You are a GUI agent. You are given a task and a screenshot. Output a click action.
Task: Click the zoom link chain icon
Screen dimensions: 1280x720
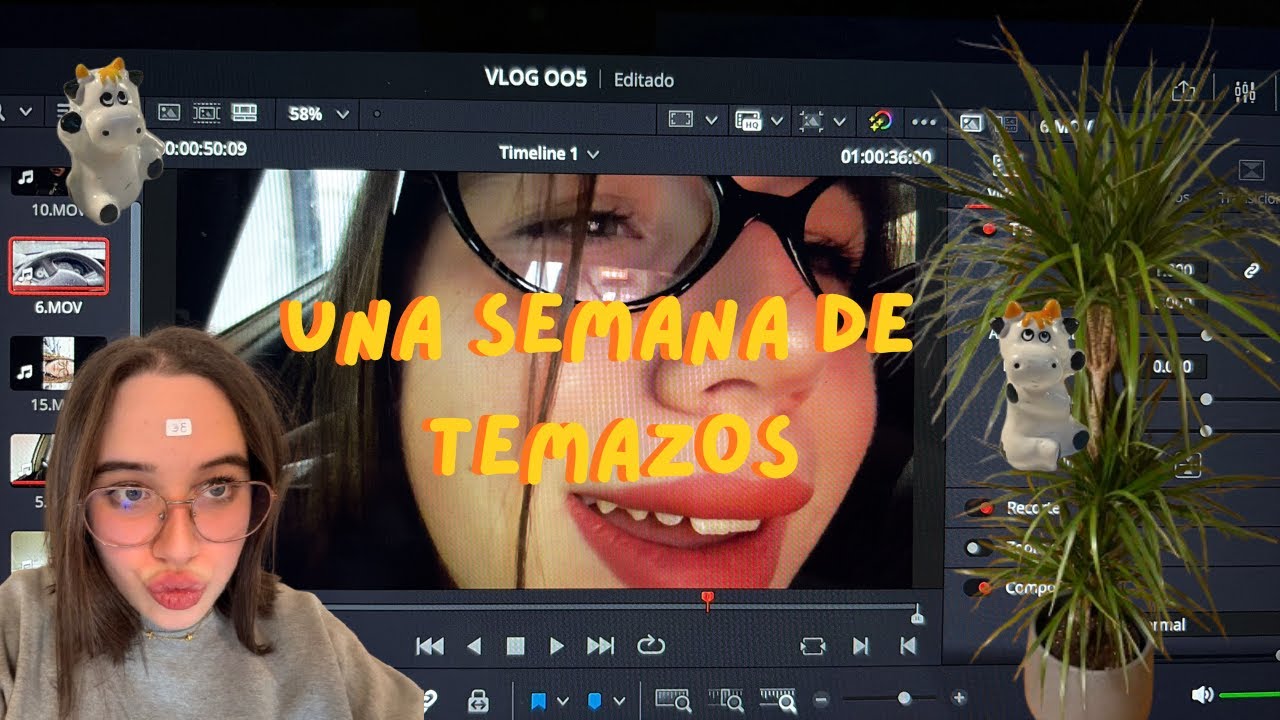pos(1250,271)
